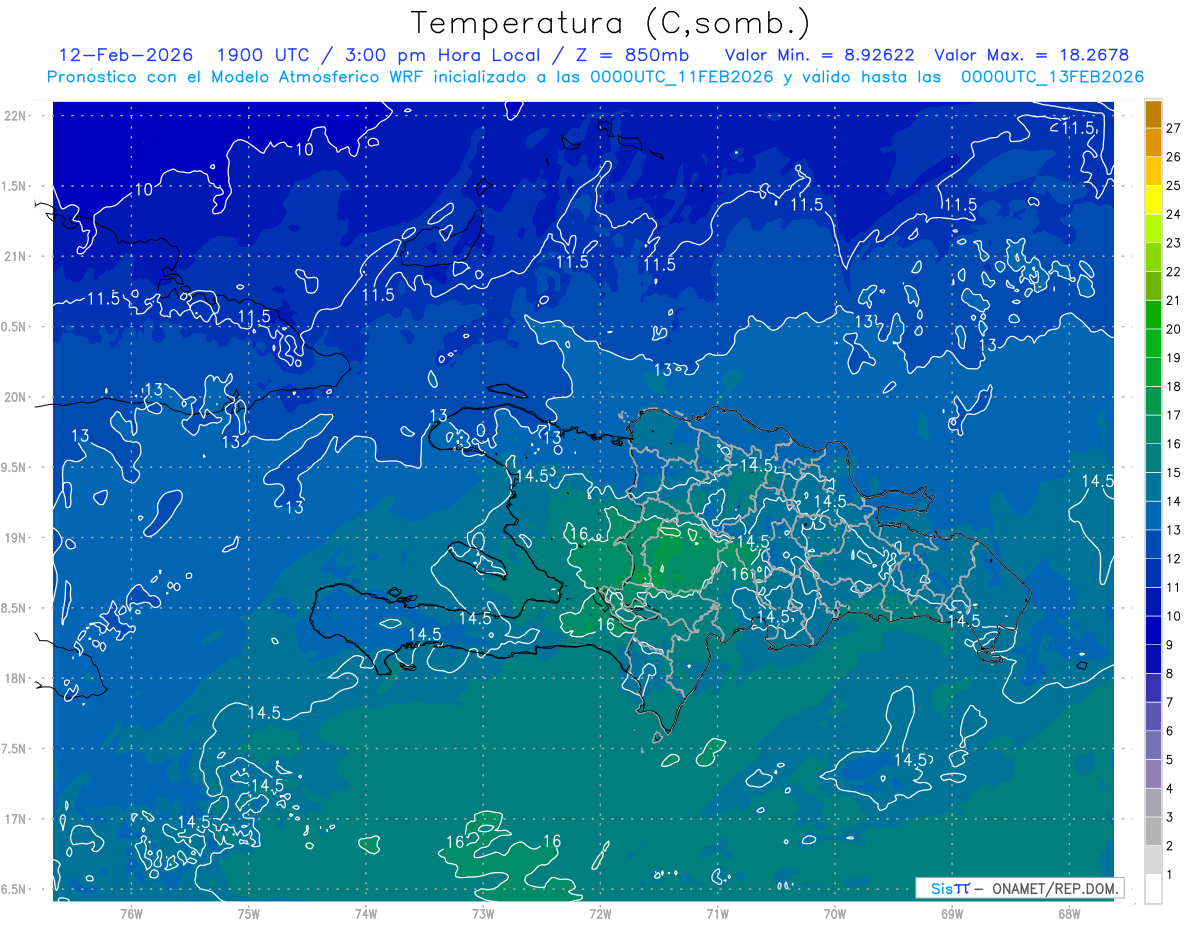The height and width of the screenshot is (927, 1200).
Task: Click the '22N' latitude label
Action: (17, 115)
